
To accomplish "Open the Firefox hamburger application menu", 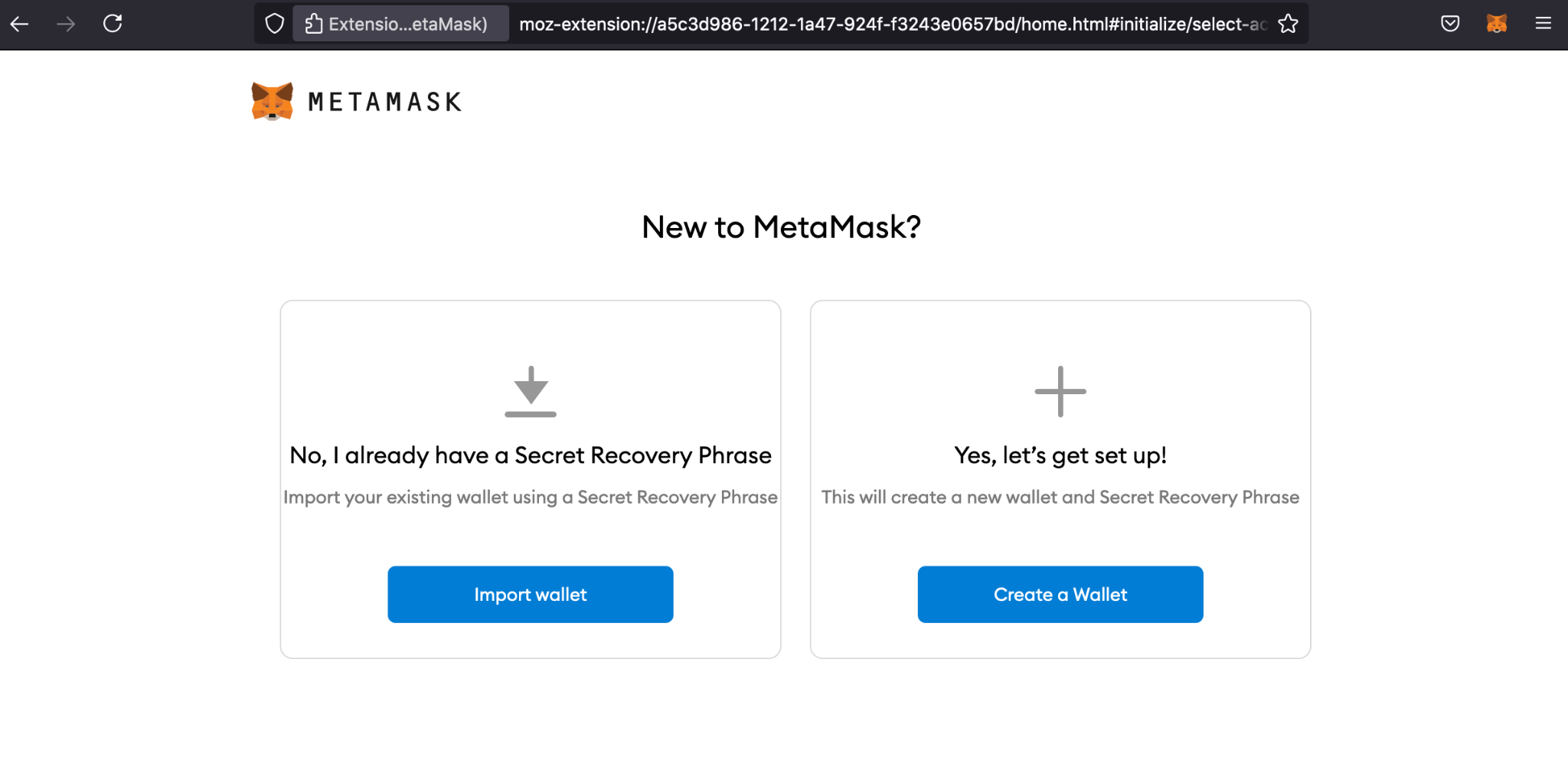I will point(1543,24).
